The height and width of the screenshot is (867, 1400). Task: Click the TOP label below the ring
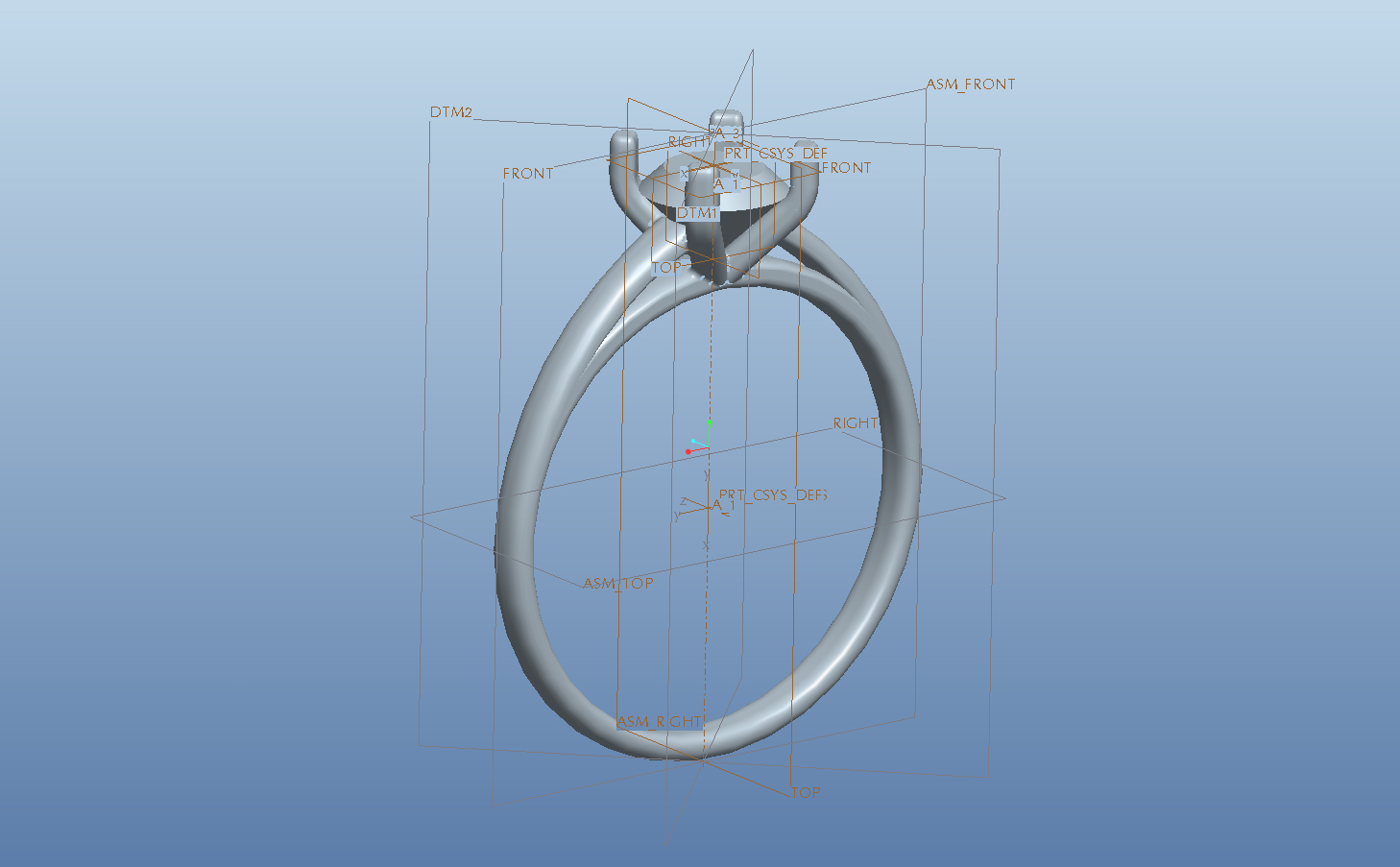(x=806, y=792)
